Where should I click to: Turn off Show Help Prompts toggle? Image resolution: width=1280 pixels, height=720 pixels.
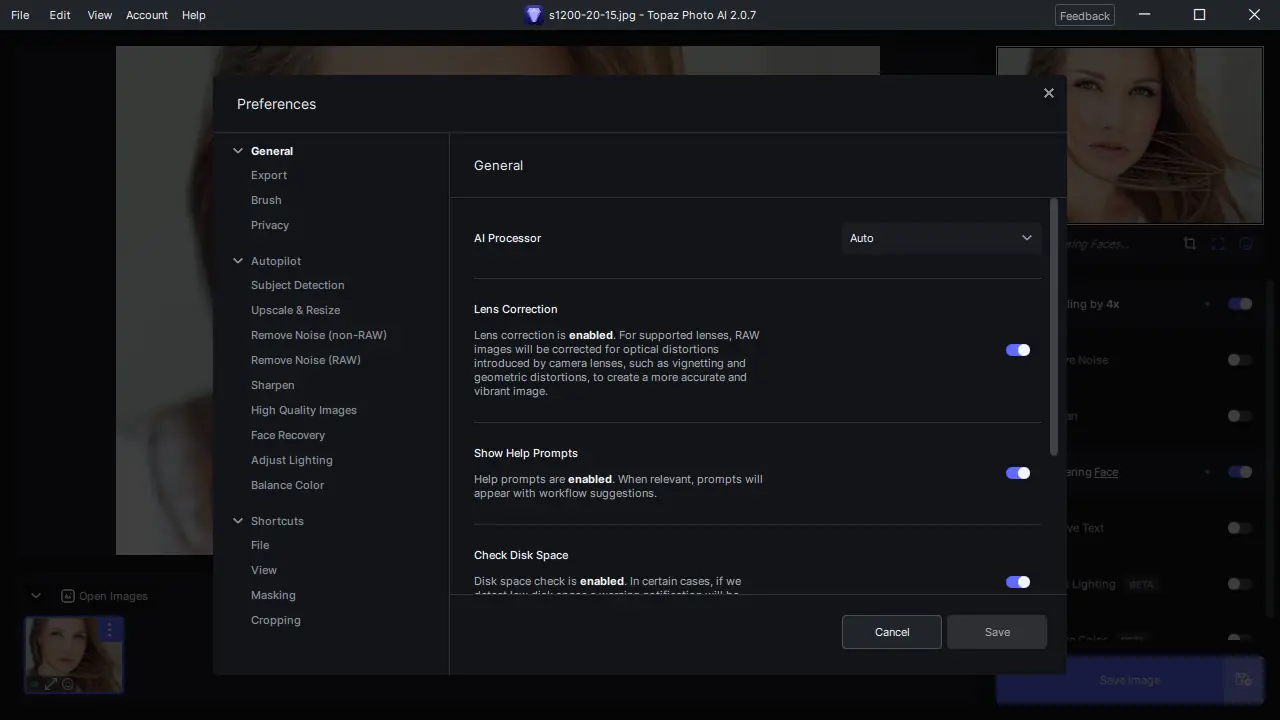click(x=1018, y=473)
